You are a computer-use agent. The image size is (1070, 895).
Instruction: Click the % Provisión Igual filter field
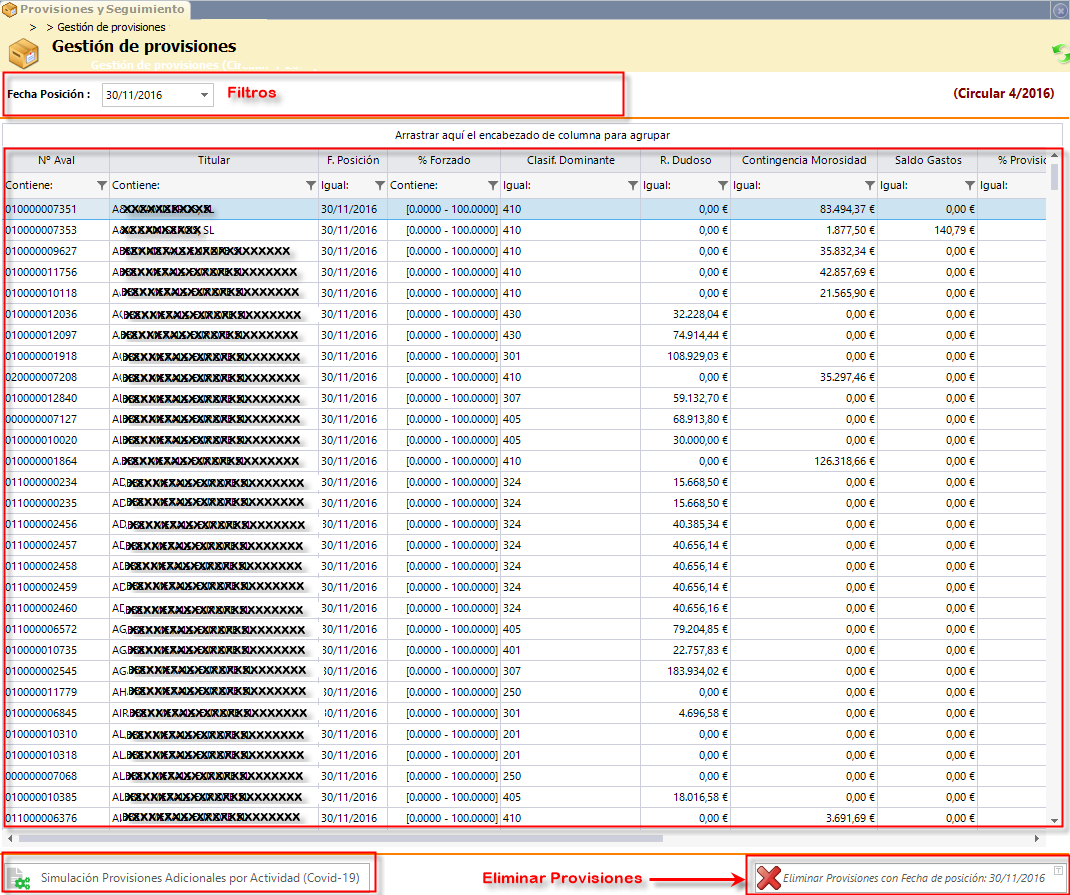1012,186
